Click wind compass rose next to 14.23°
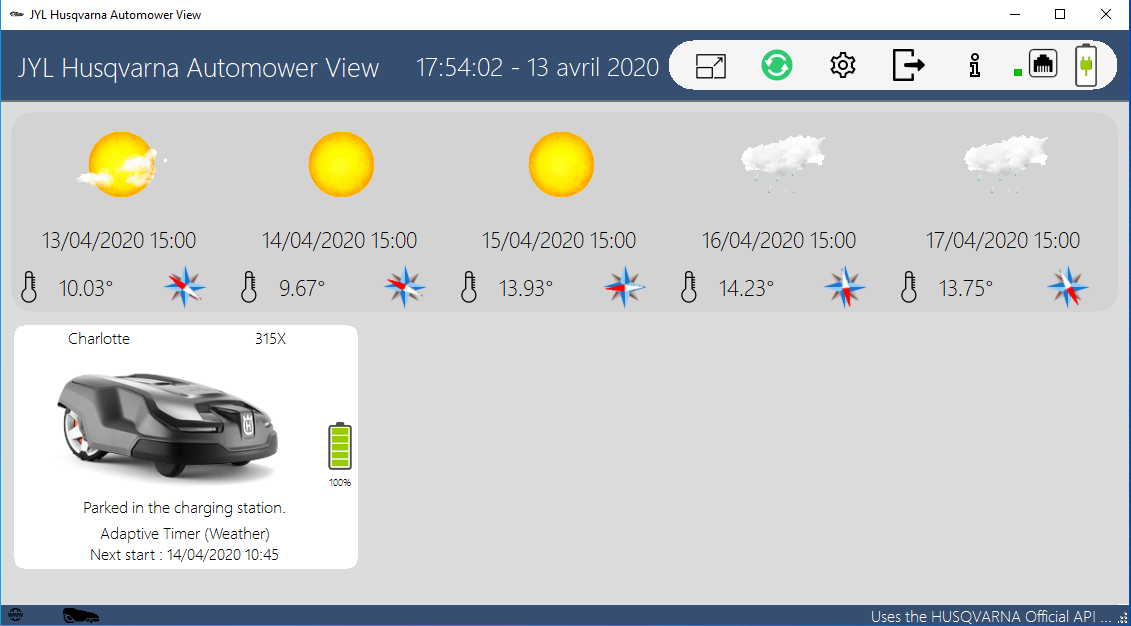This screenshot has height=626, width=1131. tap(845, 287)
